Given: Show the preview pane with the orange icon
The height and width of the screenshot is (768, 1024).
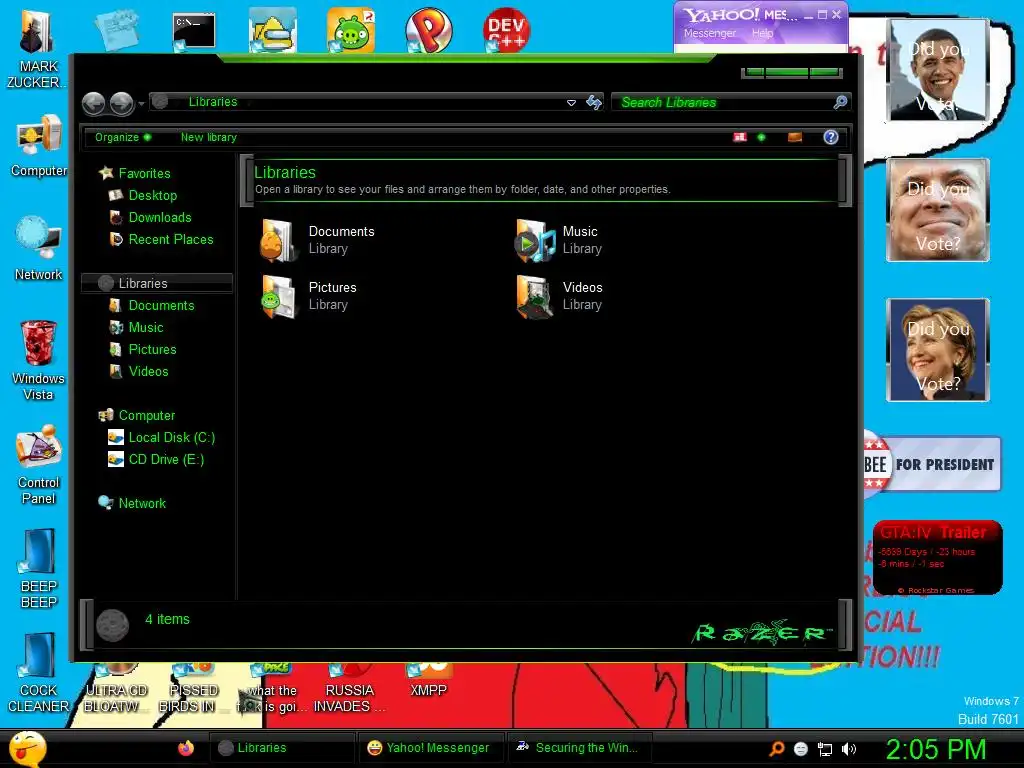Looking at the screenshot, I should click(x=795, y=137).
